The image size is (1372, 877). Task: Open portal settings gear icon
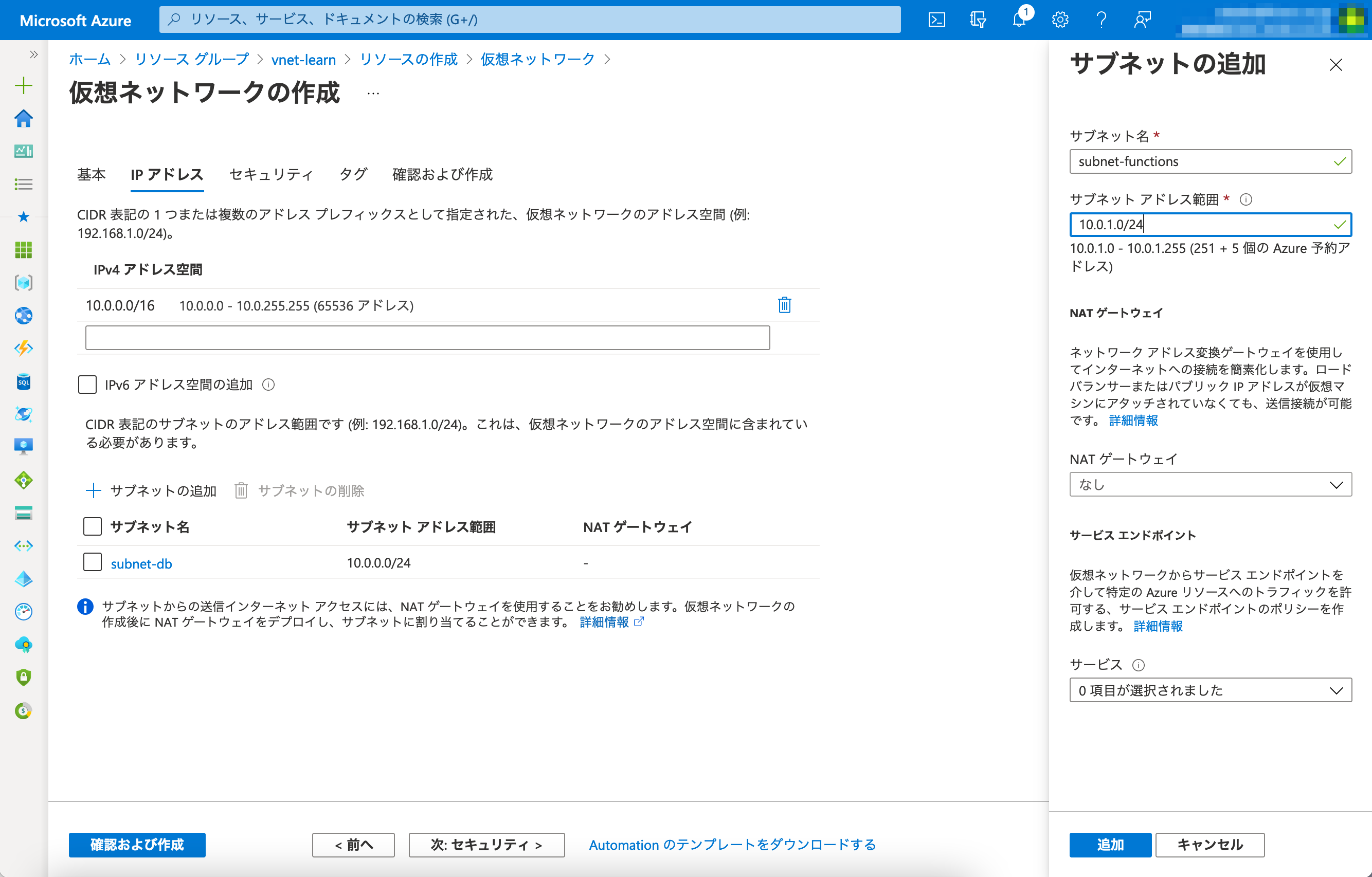pyautogui.click(x=1060, y=20)
